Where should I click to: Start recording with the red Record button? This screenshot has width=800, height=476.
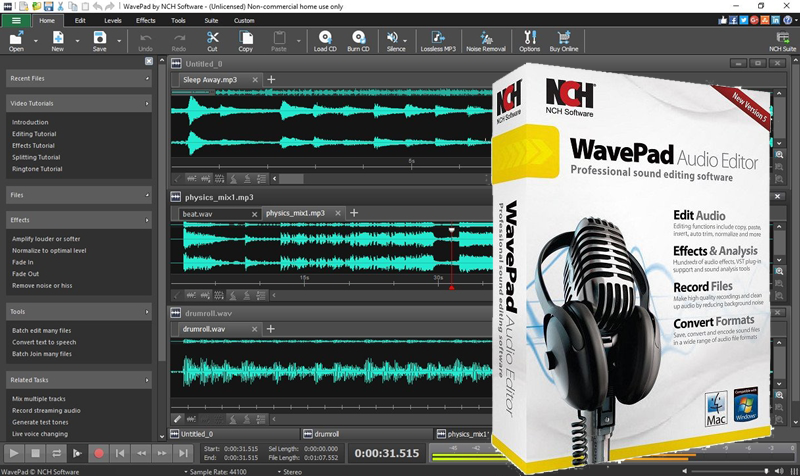[x=99, y=453]
